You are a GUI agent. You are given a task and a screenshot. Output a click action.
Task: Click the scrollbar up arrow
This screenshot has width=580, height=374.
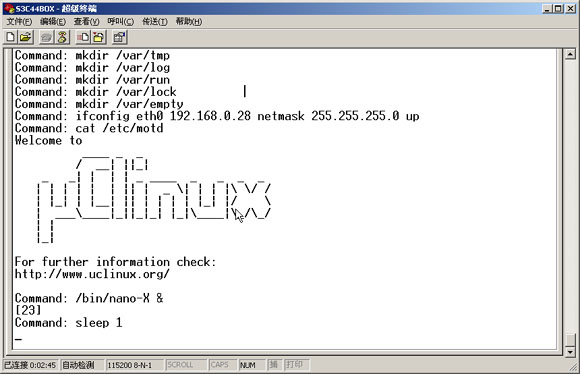click(570, 54)
